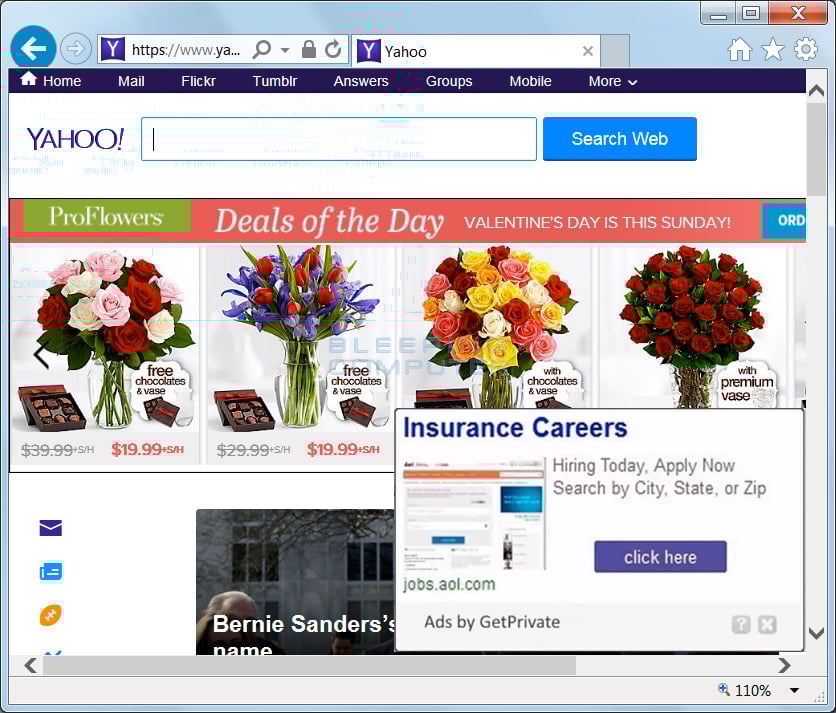Open Favorites with the star icon

click(x=773, y=50)
